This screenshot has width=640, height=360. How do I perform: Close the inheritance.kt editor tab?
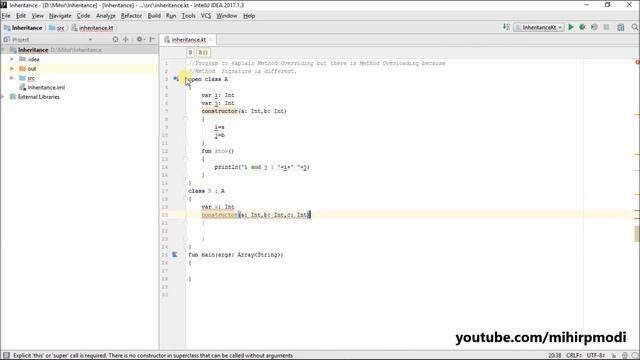(x=211, y=40)
